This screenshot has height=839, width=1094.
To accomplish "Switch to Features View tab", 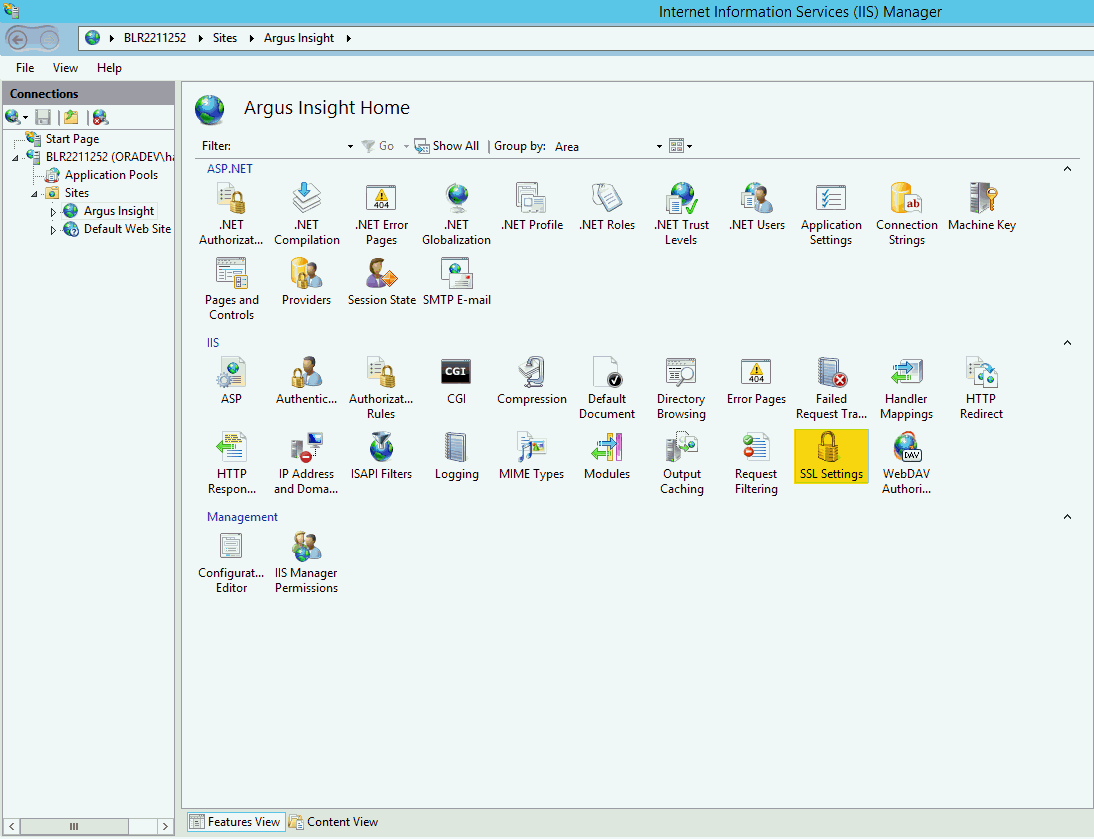I will click(236, 822).
